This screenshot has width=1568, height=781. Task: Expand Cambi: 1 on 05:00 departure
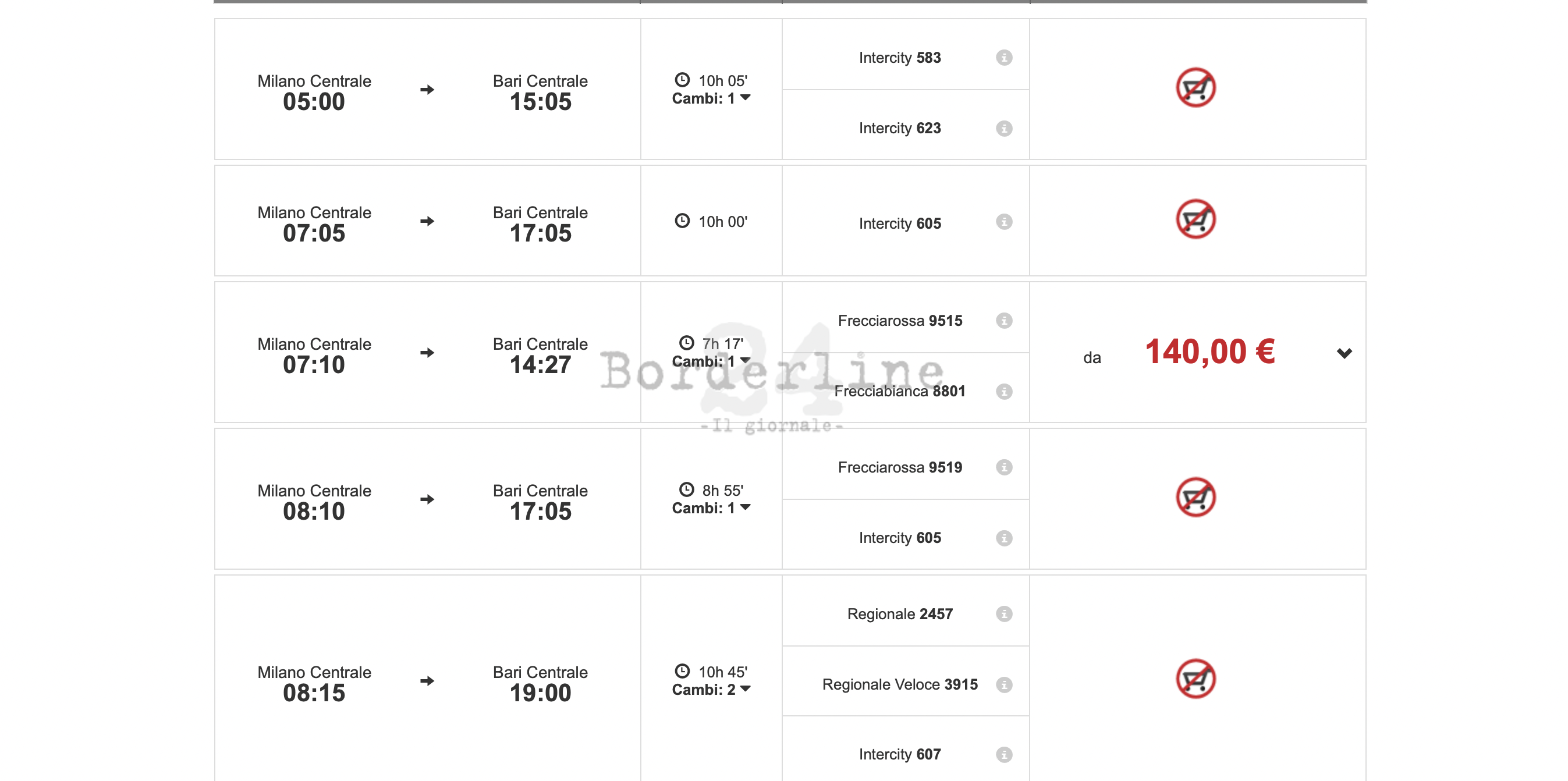711,98
